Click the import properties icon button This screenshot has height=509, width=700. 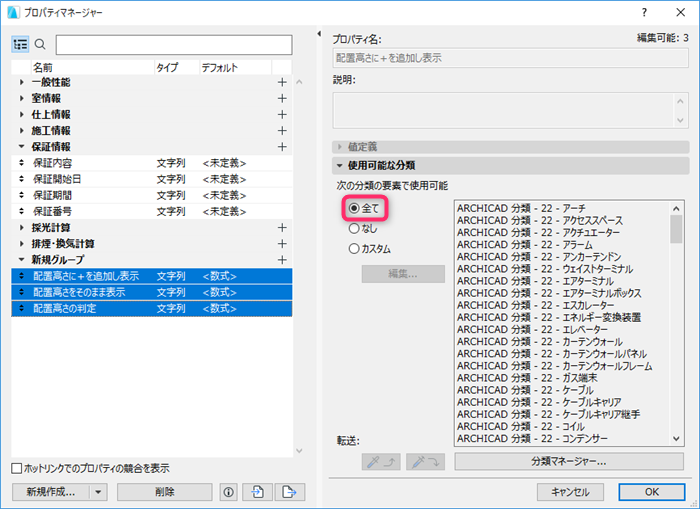tap(257, 492)
